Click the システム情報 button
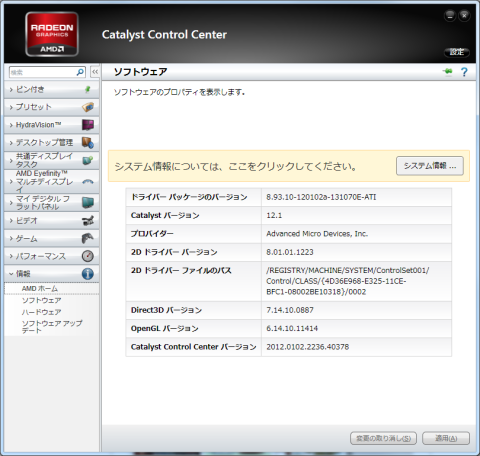The height and width of the screenshot is (456, 480). pos(430,166)
